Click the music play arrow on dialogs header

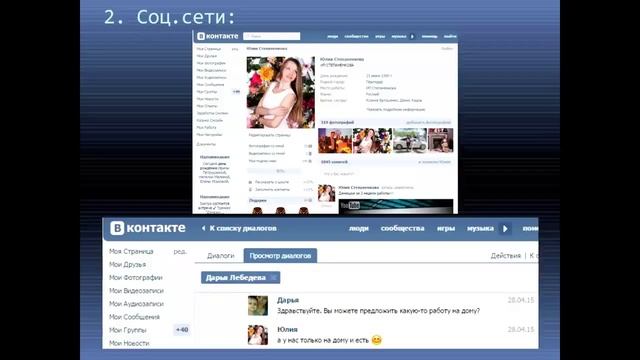(505, 229)
